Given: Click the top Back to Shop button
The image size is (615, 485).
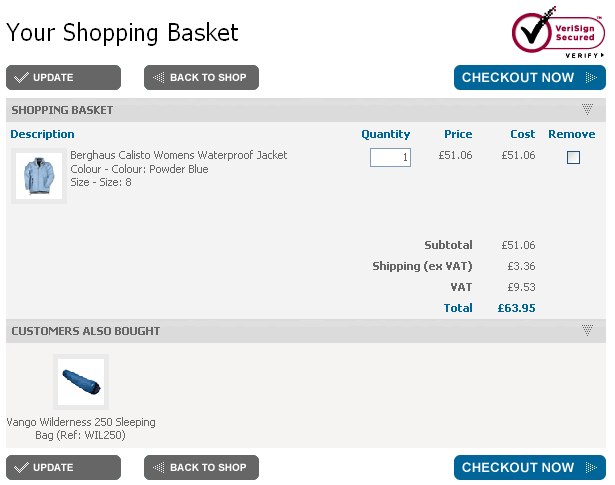Looking at the screenshot, I should click(x=201, y=78).
